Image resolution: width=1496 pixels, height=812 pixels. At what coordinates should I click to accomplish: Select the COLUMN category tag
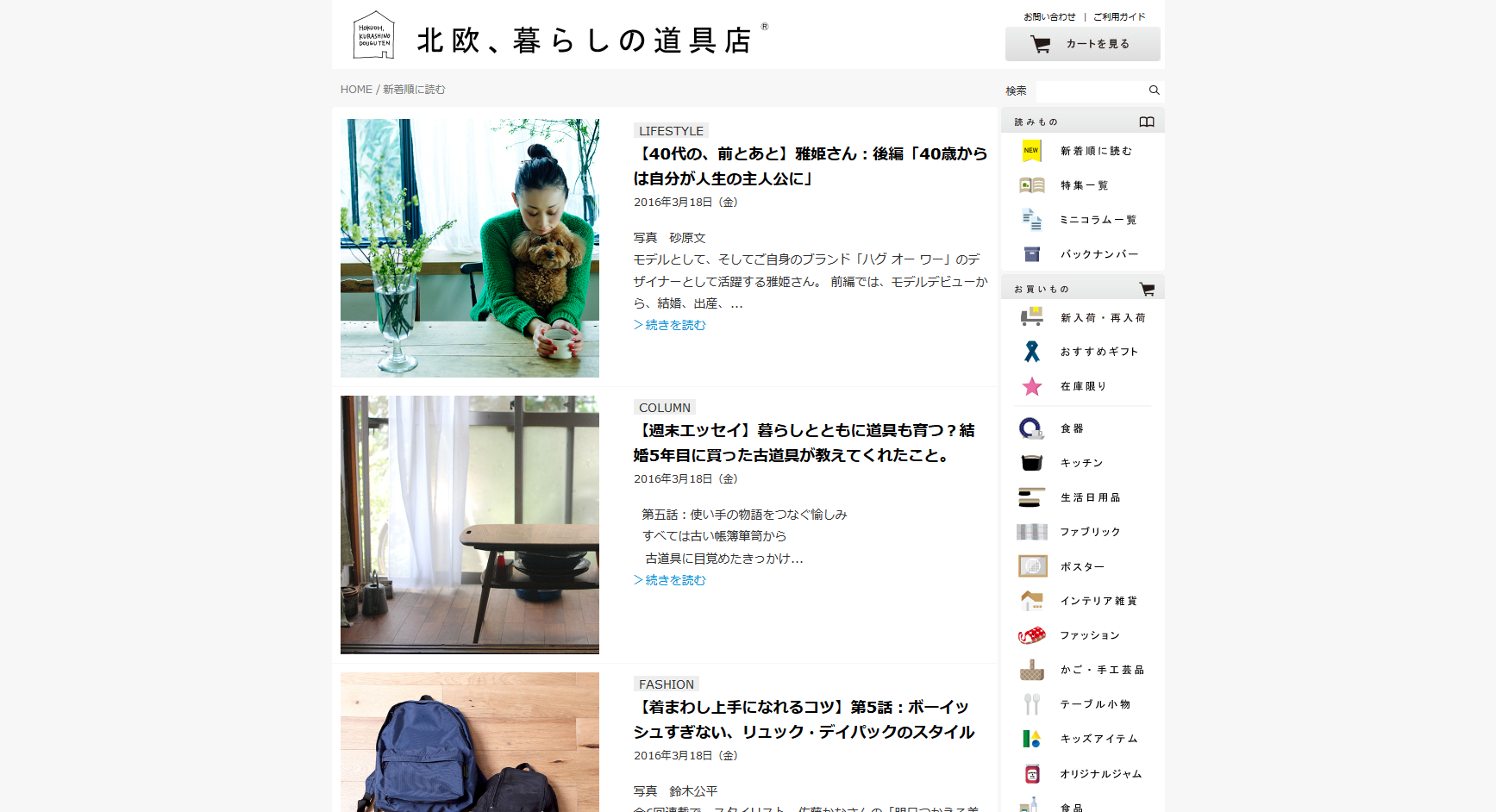pyautogui.click(x=665, y=408)
